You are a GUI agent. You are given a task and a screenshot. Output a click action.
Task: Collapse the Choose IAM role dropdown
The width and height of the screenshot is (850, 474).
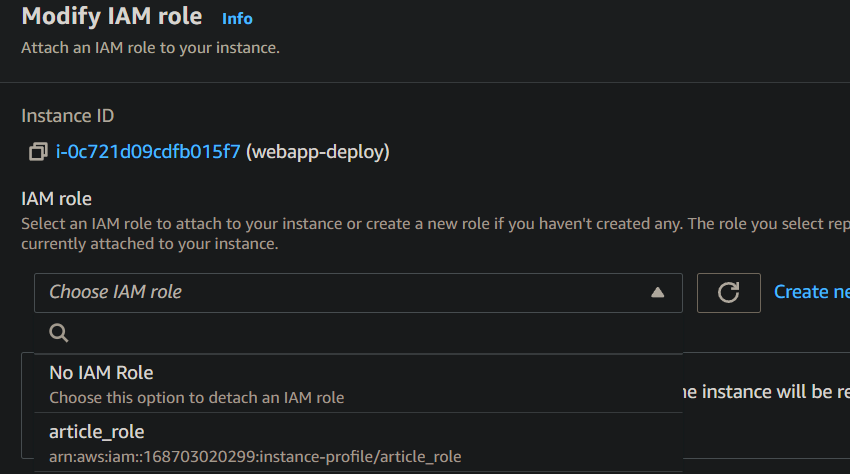358,293
